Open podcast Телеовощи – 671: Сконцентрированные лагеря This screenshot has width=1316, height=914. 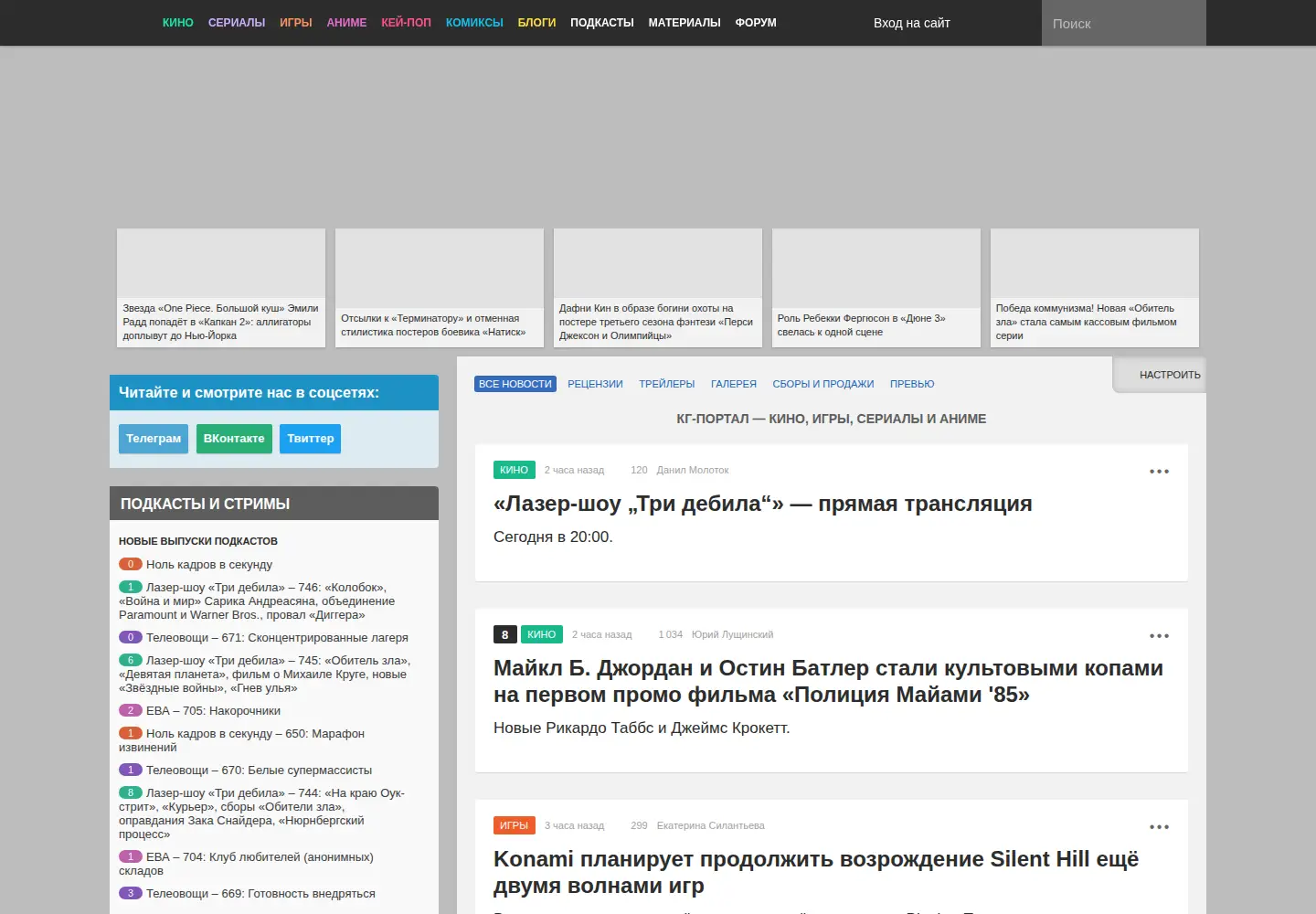click(277, 638)
